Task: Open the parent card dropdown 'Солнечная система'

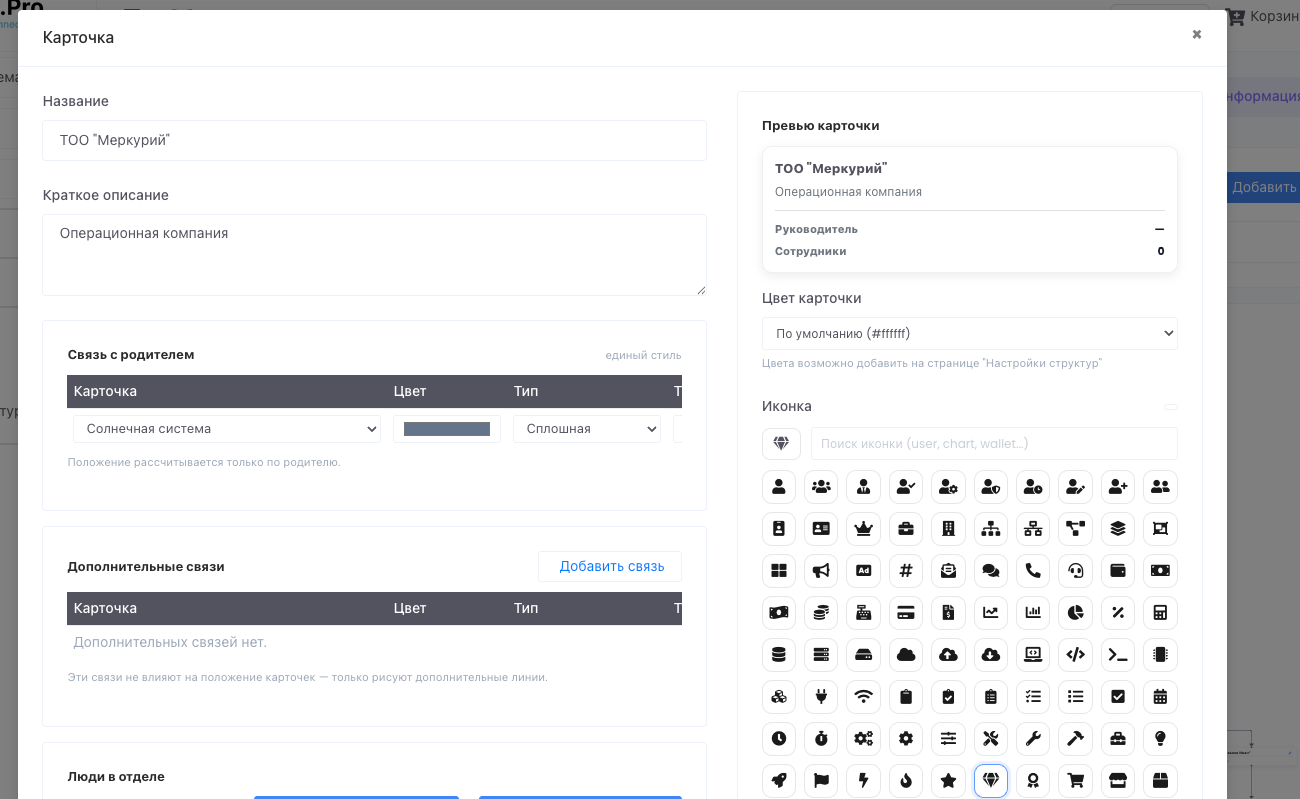Action: pos(227,429)
